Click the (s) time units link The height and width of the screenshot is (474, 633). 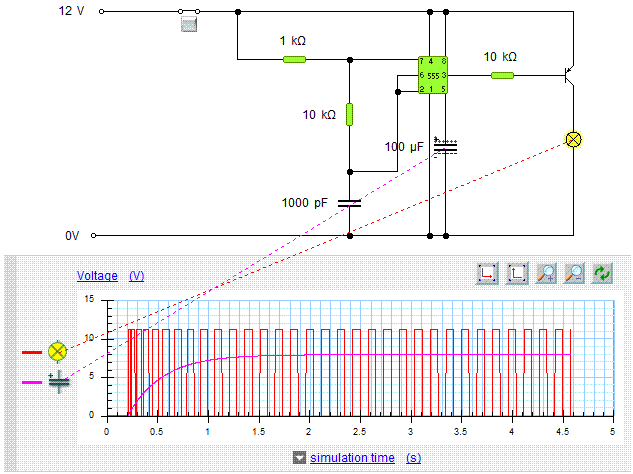(x=412, y=458)
